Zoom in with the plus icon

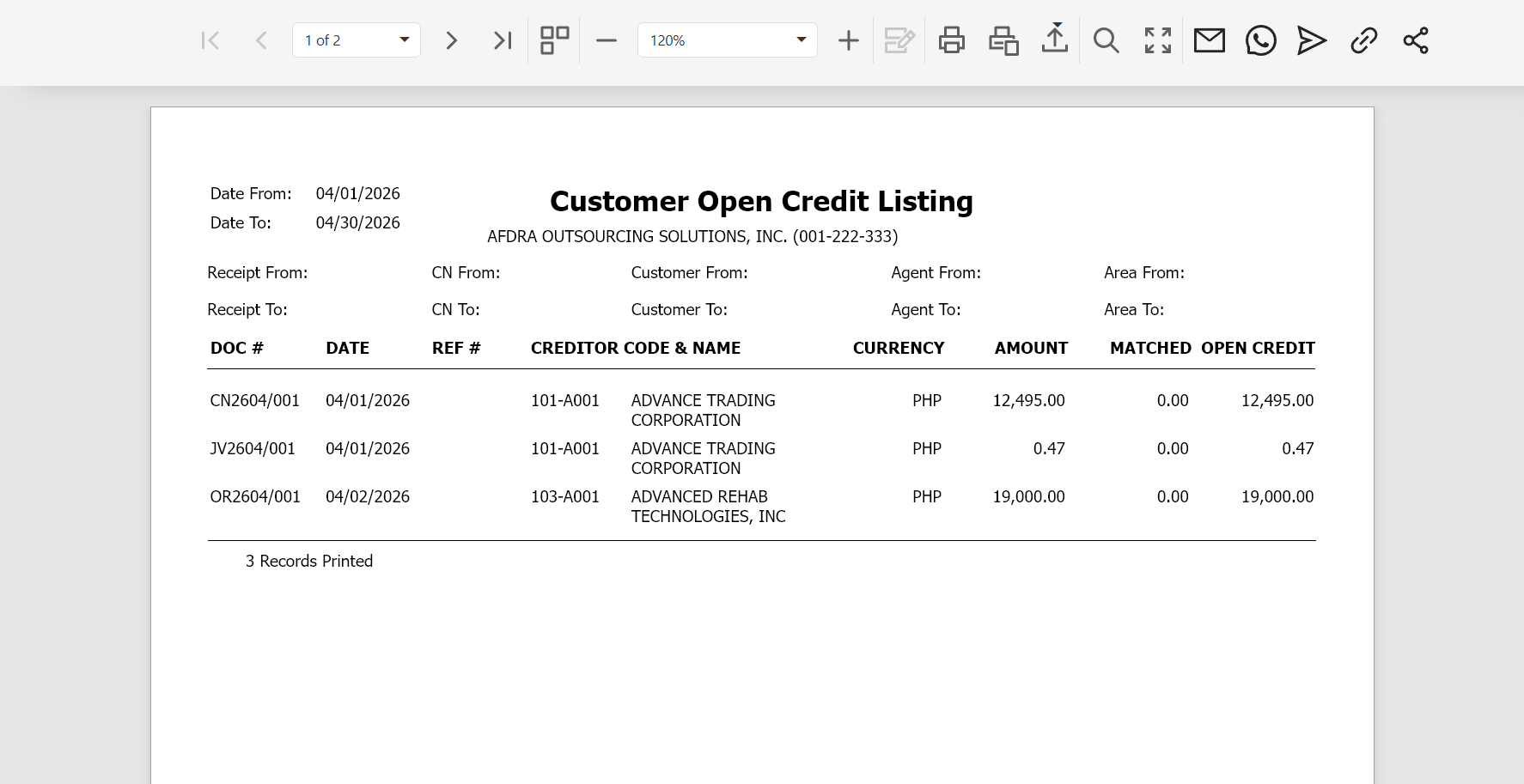[848, 40]
